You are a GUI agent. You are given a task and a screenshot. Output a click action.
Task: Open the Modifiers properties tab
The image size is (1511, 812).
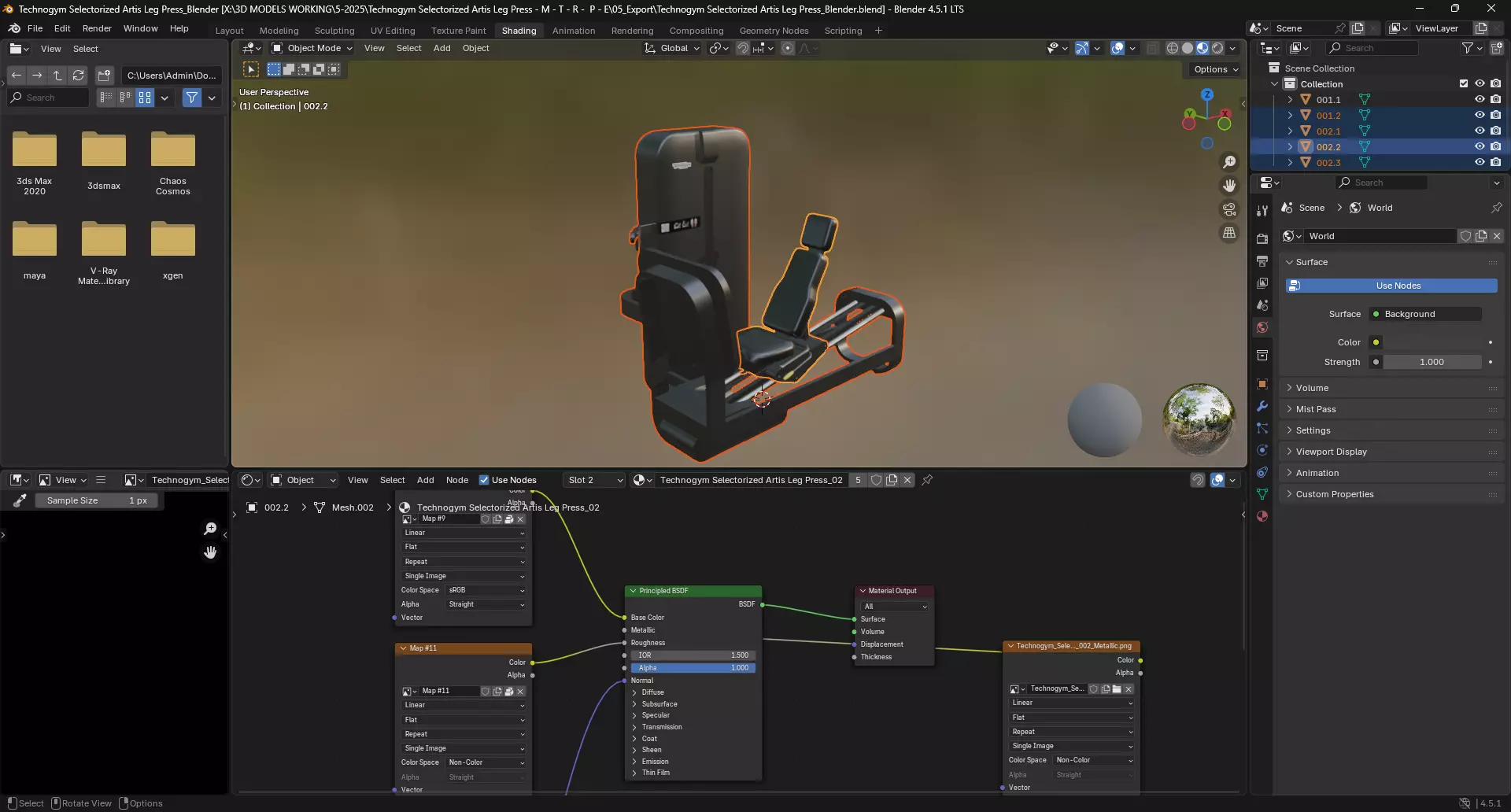(1262, 406)
